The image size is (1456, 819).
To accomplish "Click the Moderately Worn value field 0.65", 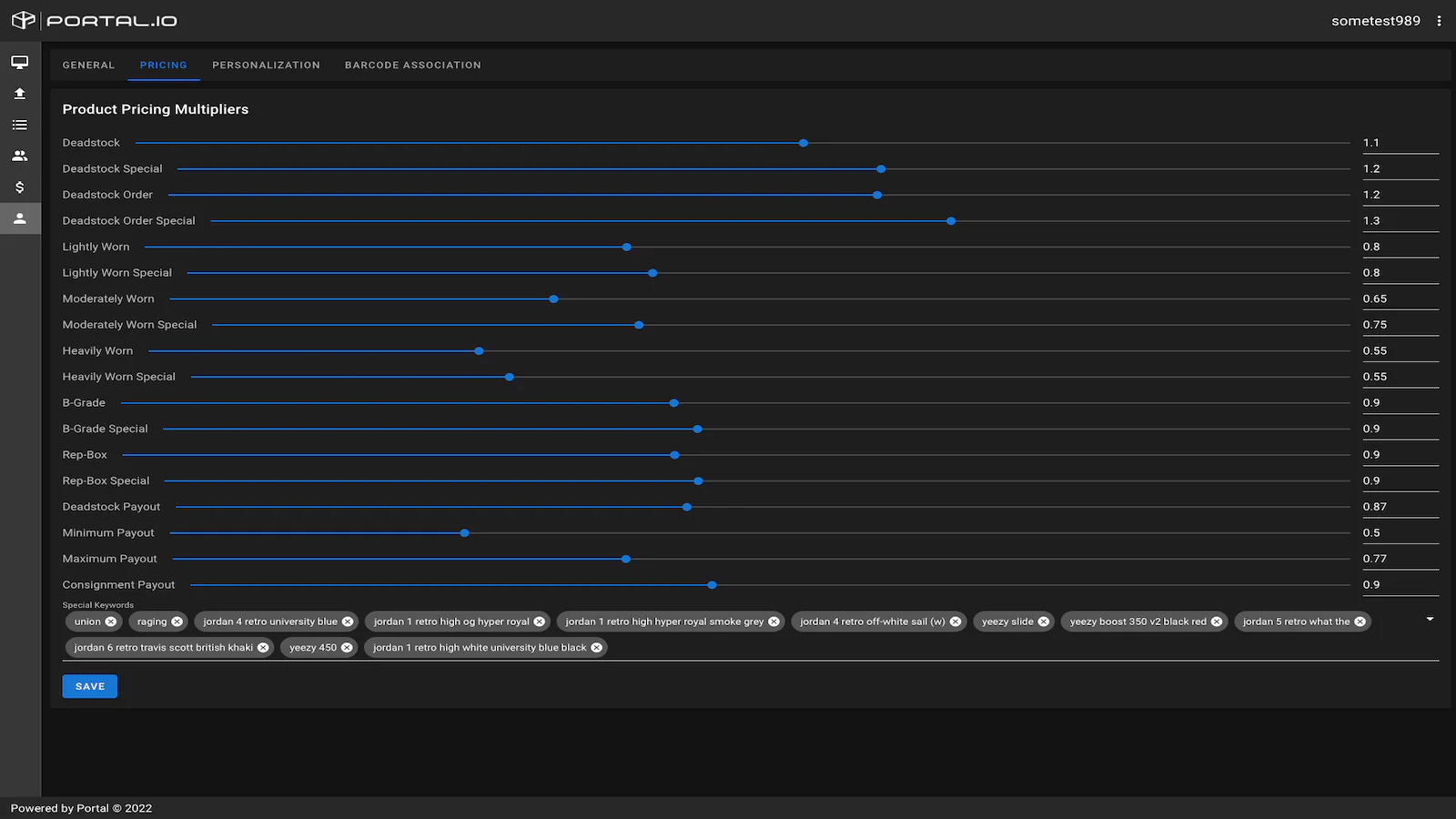I will tap(1400, 298).
